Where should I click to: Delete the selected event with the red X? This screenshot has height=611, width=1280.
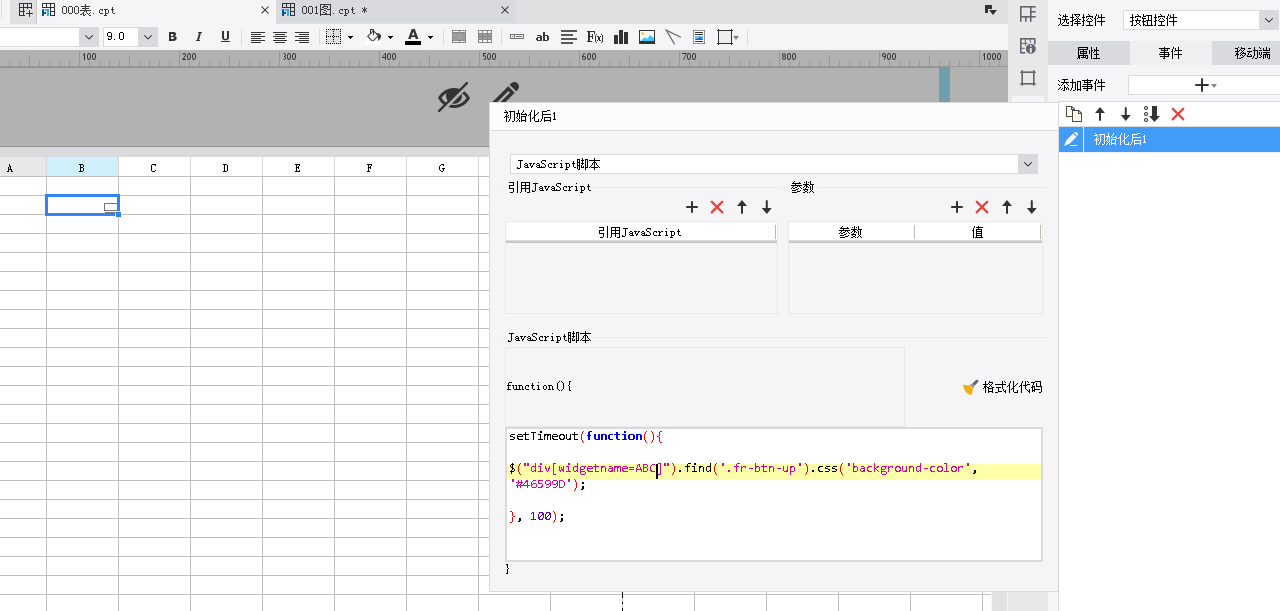click(1178, 114)
